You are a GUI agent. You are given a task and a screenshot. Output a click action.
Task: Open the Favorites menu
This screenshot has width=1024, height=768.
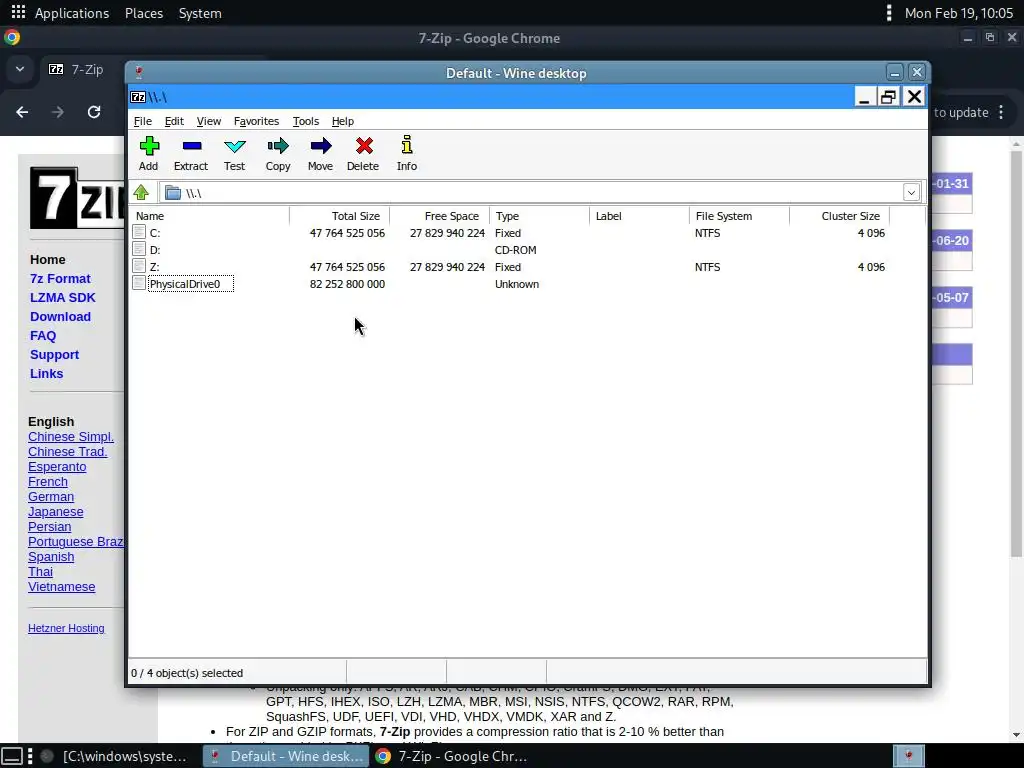tap(256, 121)
